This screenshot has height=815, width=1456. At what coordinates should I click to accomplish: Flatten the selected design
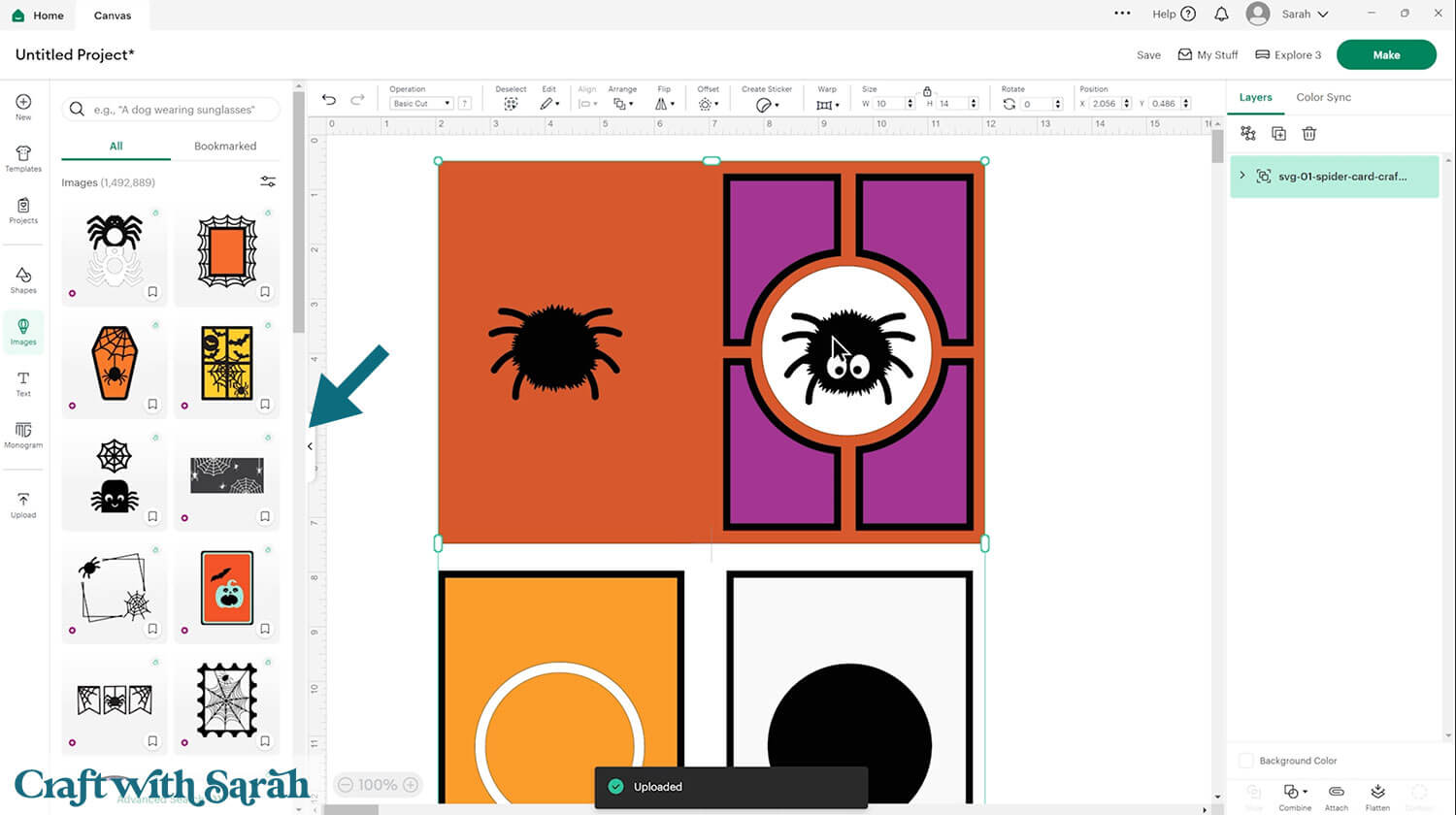[1377, 796]
